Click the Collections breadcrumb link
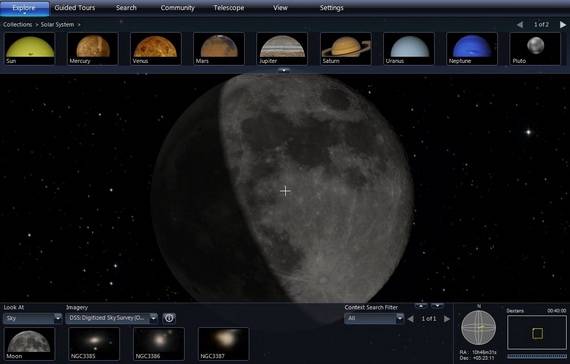Screen dimensions: 570x364 click(x=17, y=24)
